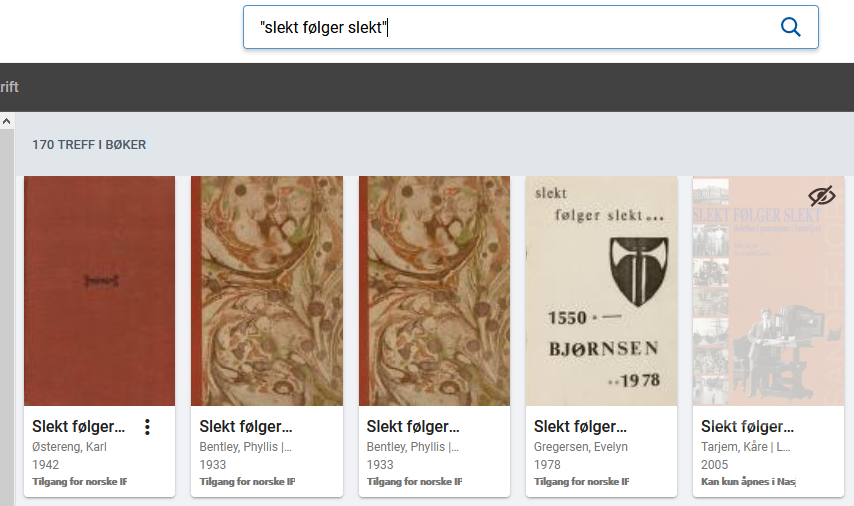The height and width of the screenshot is (506, 854).
Task: Click the magnifying glass search icon
Action: (x=790, y=27)
